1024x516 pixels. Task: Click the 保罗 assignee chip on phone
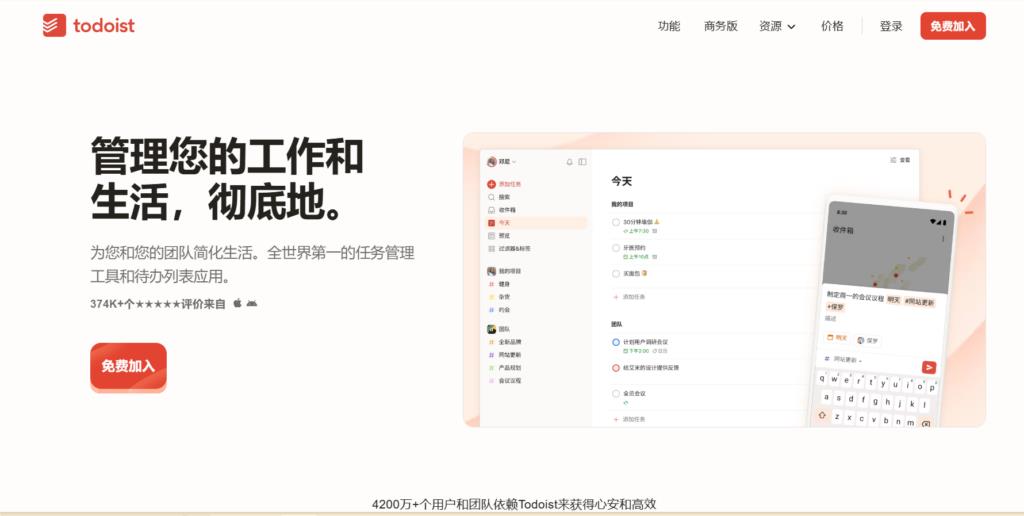(868, 340)
